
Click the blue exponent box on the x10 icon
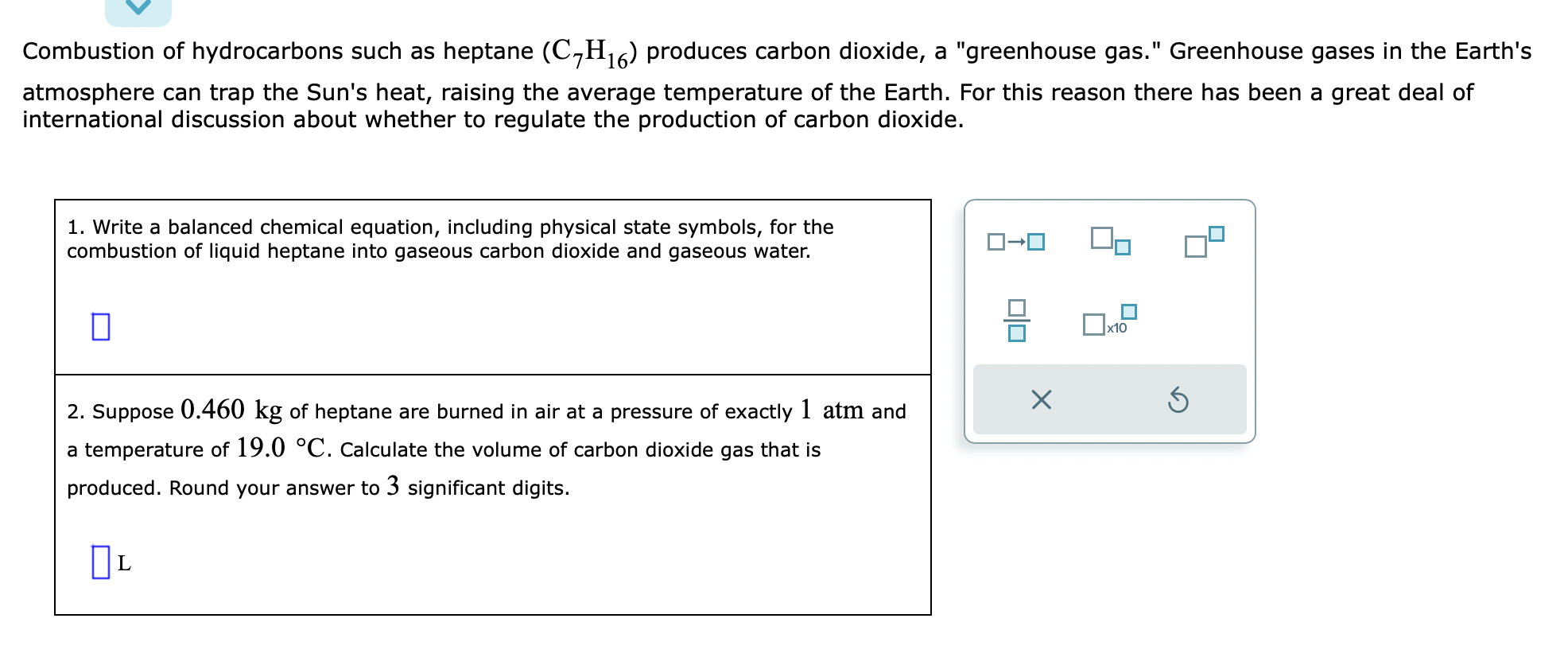tap(1127, 312)
